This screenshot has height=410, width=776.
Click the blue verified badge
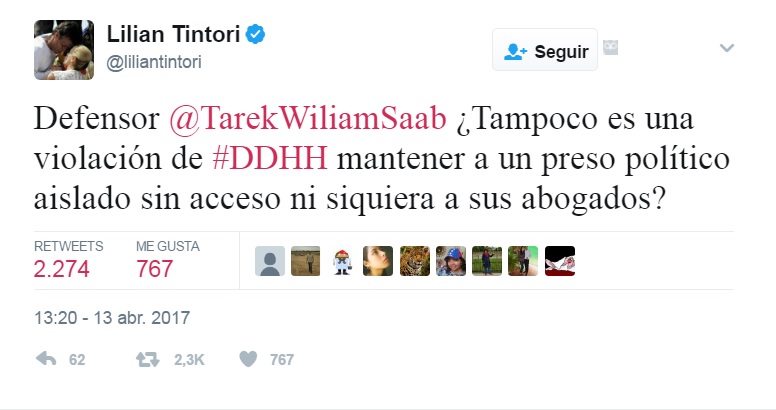[x=255, y=35]
